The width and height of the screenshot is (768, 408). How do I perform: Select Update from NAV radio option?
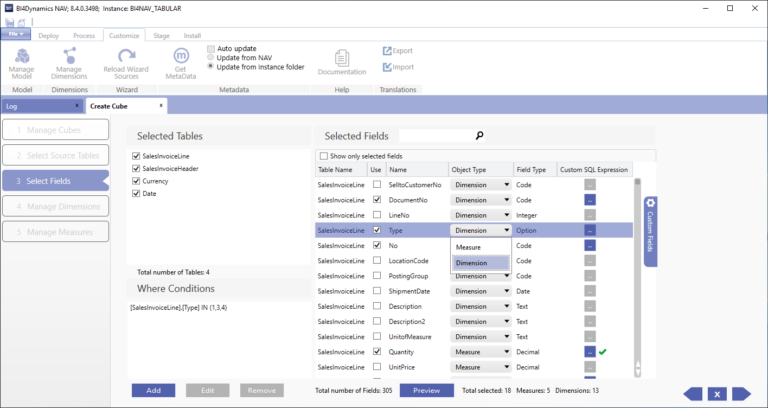pos(211,57)
